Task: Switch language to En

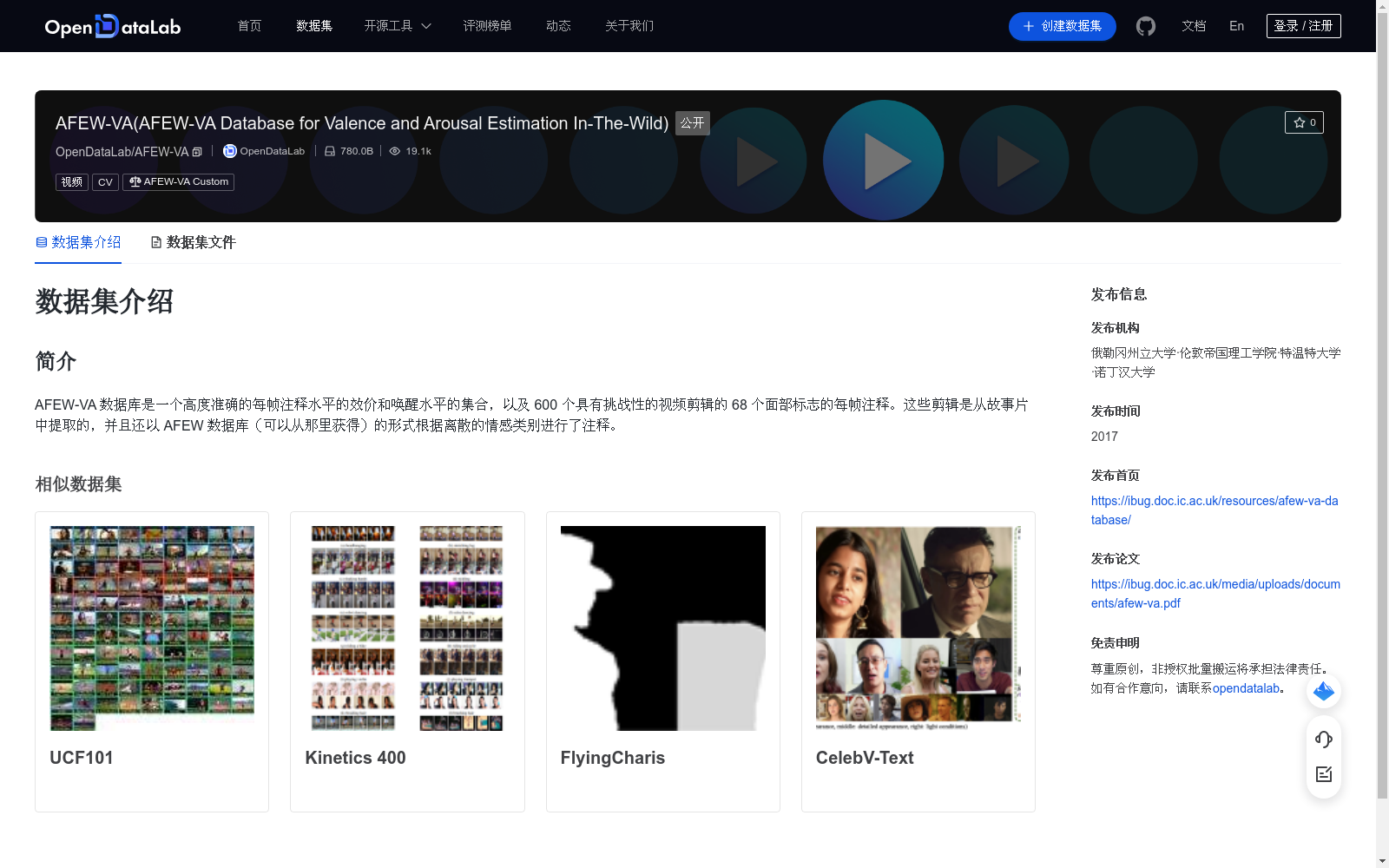Action: pyautogui.click(x=1236, y=26)
